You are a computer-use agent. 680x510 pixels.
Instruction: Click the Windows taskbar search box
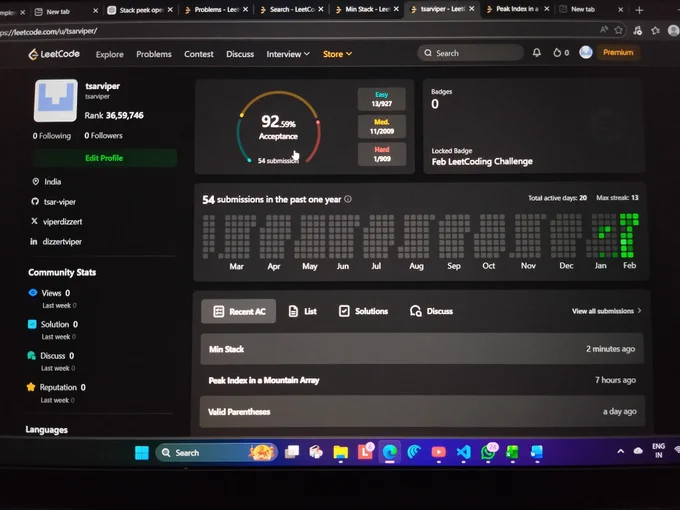click(216, 453)
